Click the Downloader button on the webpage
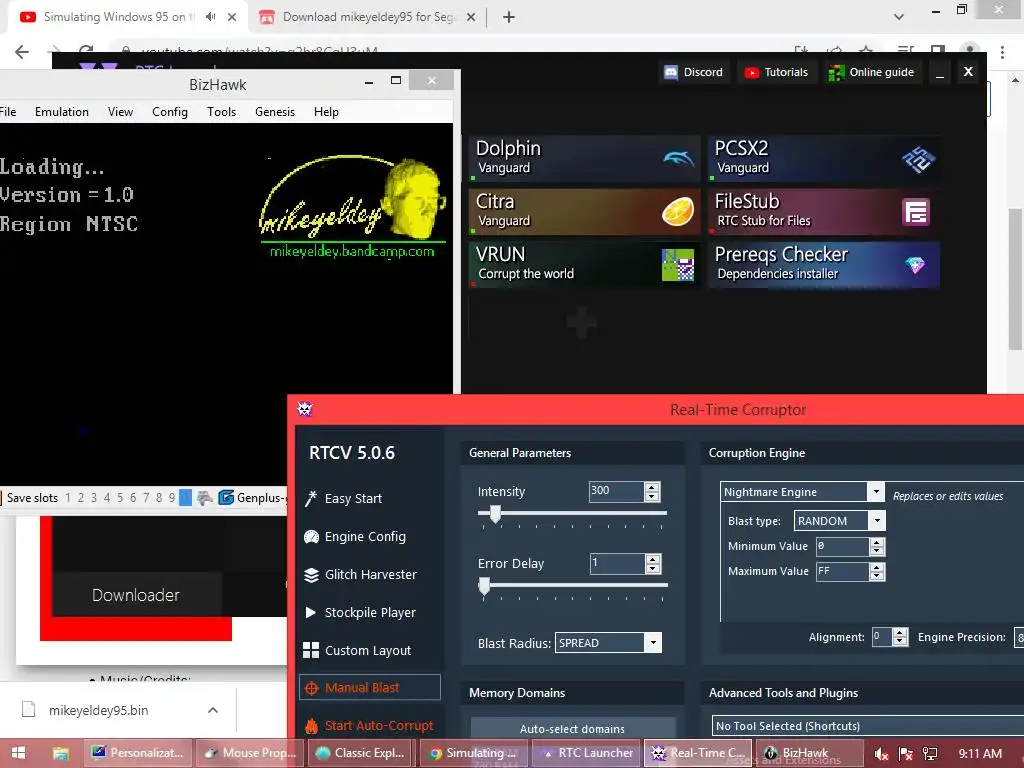 (x=136, y=595)
